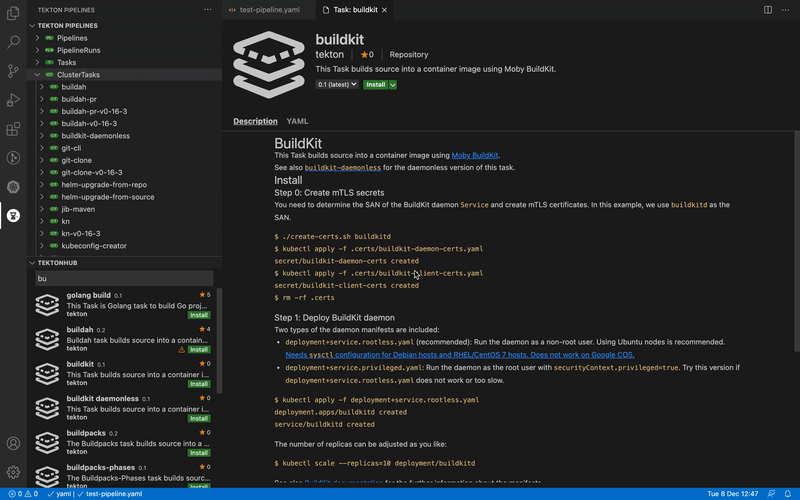
Task: Open editor more actions menu
Action: [x=785, y=10]
